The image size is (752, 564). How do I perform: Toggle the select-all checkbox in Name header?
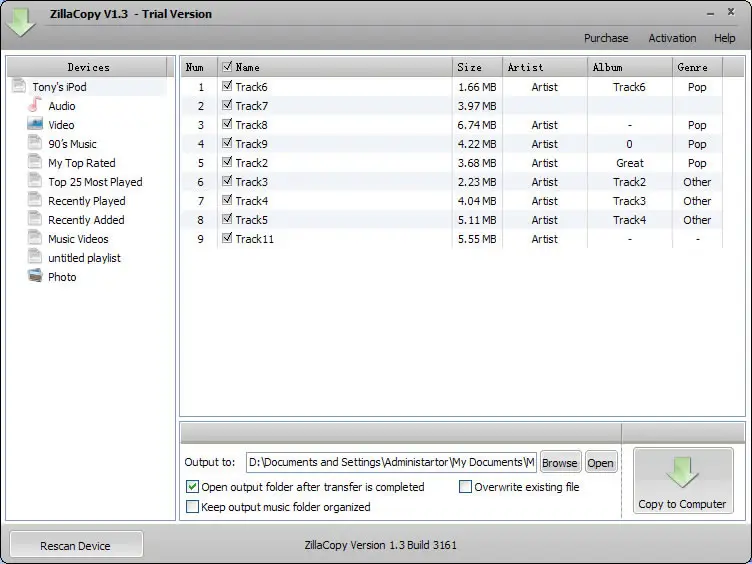(227, 66)
